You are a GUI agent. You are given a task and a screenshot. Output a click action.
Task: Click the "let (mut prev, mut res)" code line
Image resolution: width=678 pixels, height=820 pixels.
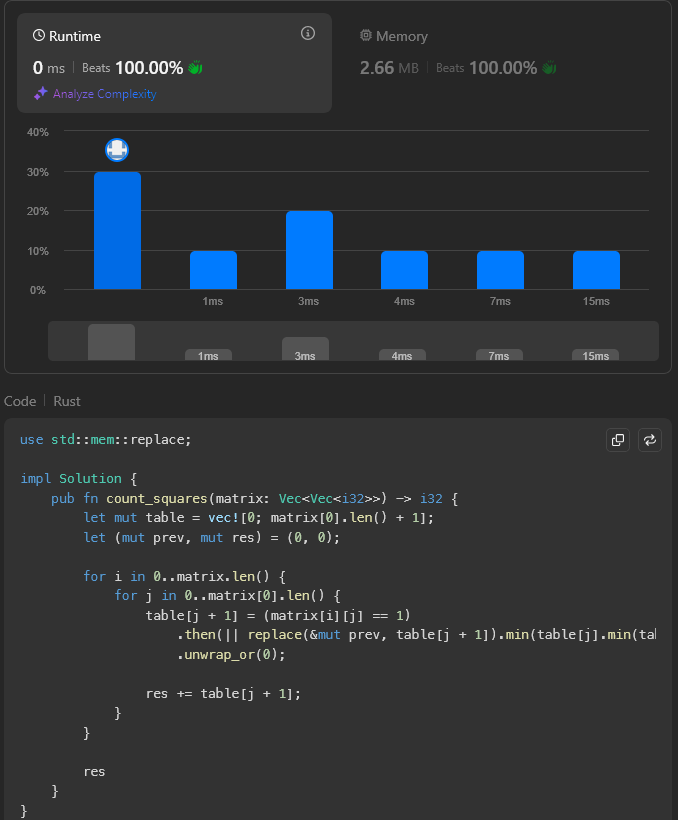tap(211, 538)
